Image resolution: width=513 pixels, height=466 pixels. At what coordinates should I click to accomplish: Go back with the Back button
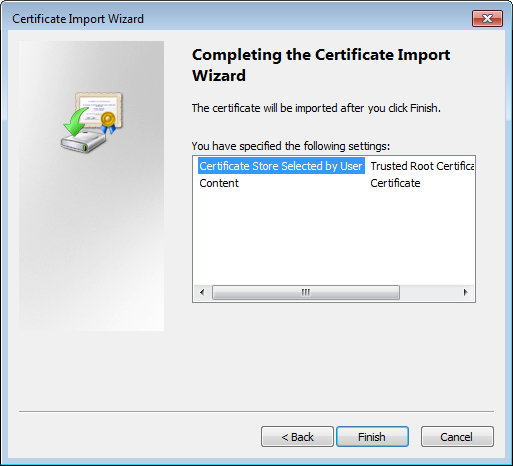pos(297,437)
